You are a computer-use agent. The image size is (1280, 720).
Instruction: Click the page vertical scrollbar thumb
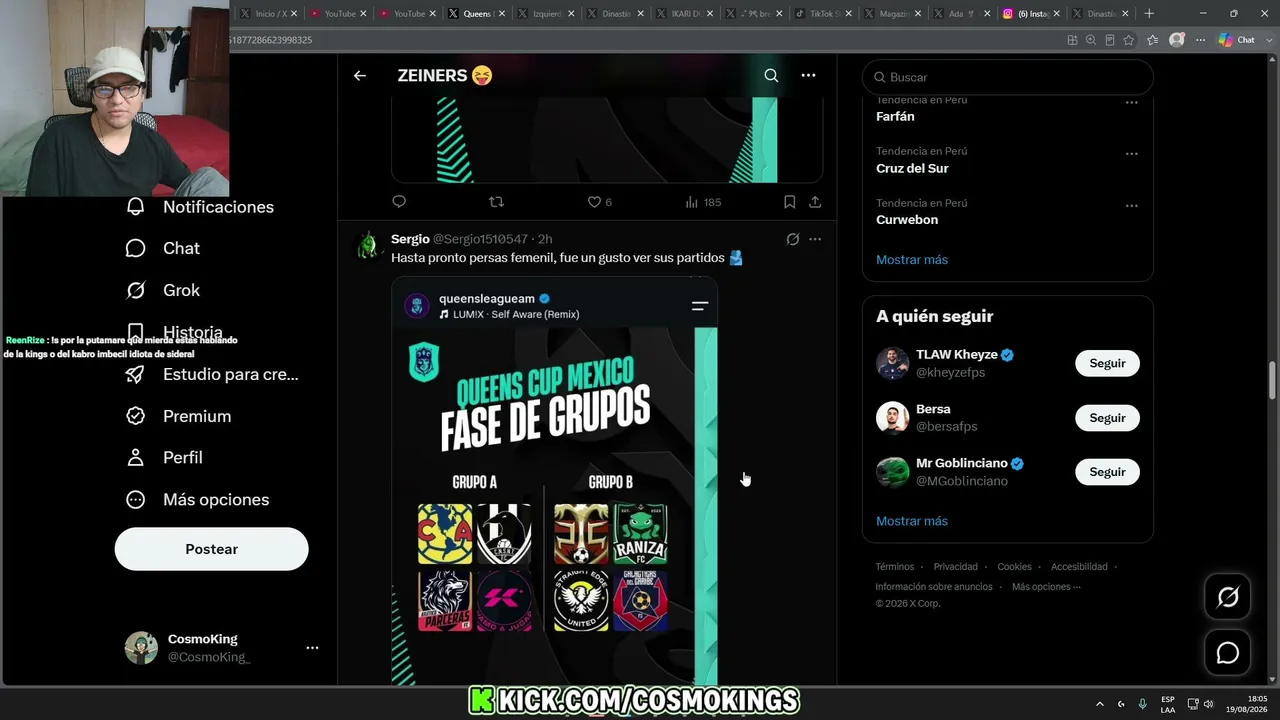coord(1273,380)
